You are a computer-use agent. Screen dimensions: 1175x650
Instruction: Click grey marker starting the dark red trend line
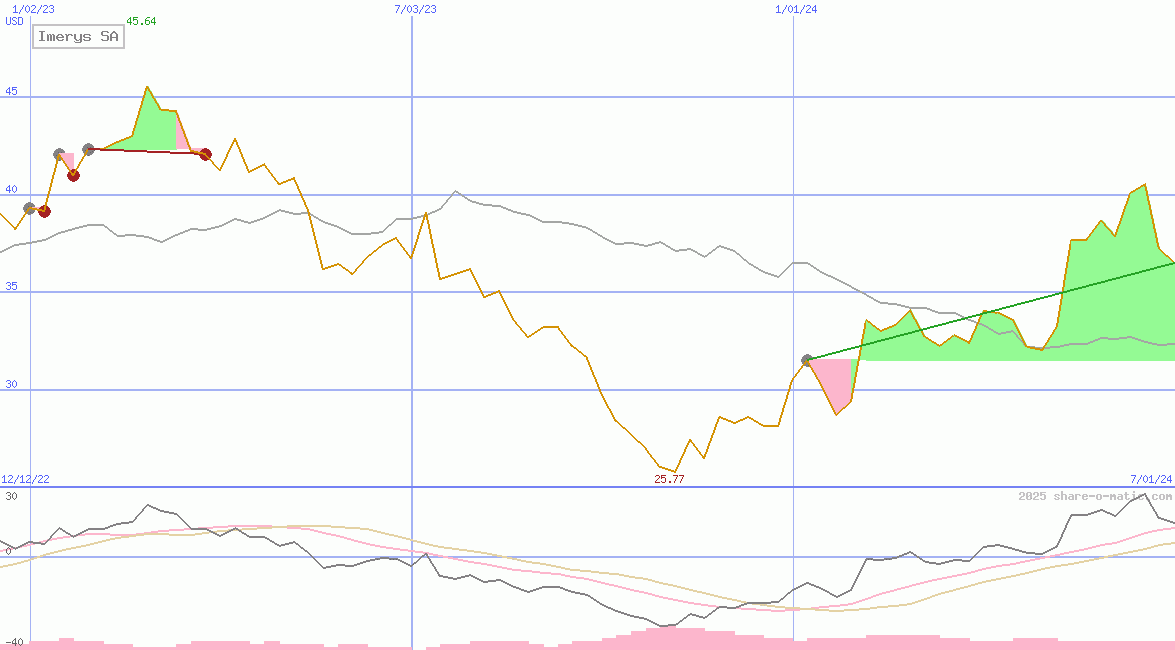click(88, 149)
